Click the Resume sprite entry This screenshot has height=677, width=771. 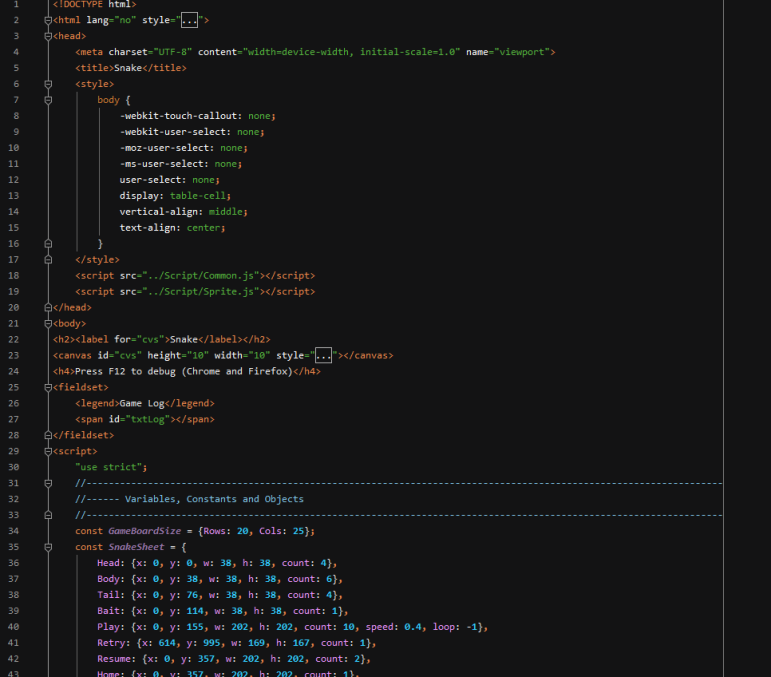tap(234, 659)
